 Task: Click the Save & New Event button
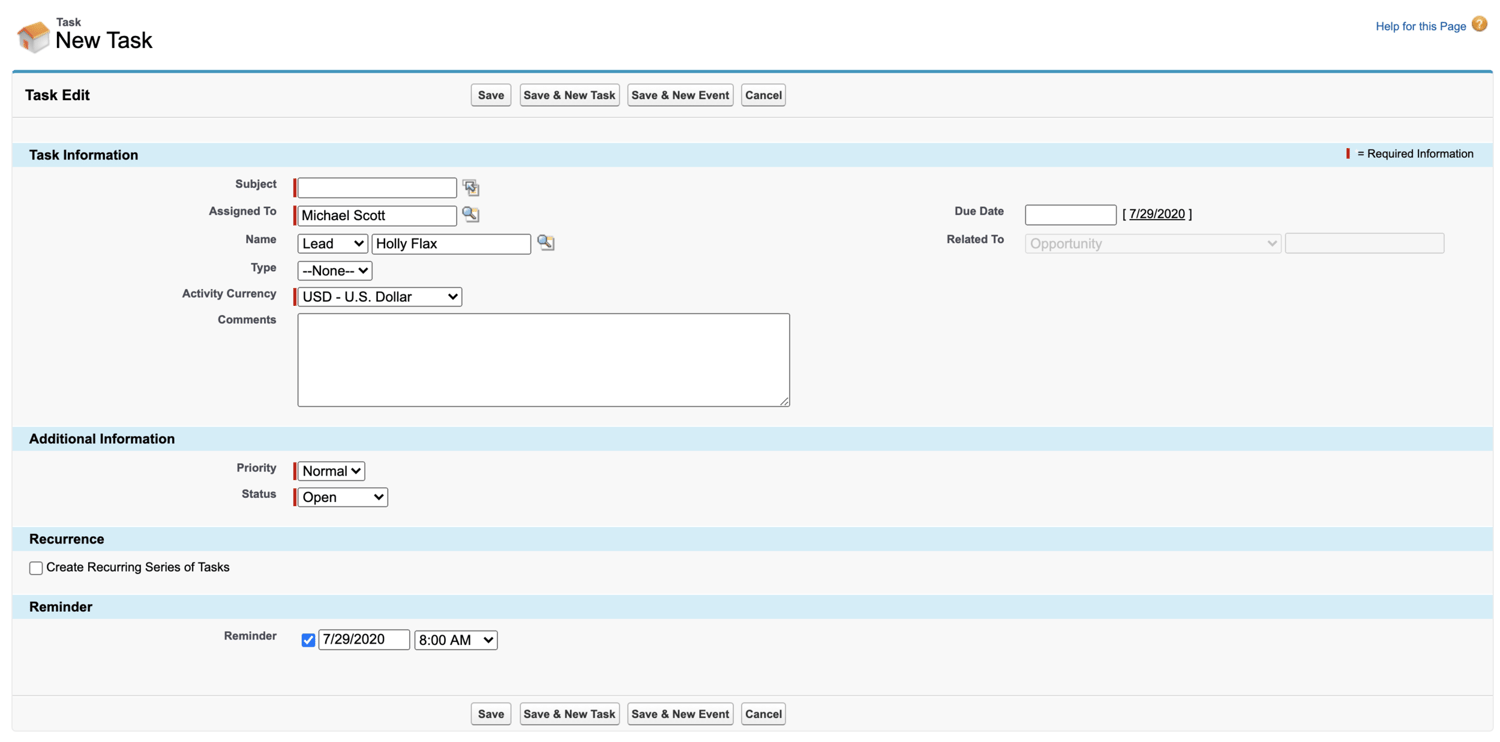click(x=680, y=94)
